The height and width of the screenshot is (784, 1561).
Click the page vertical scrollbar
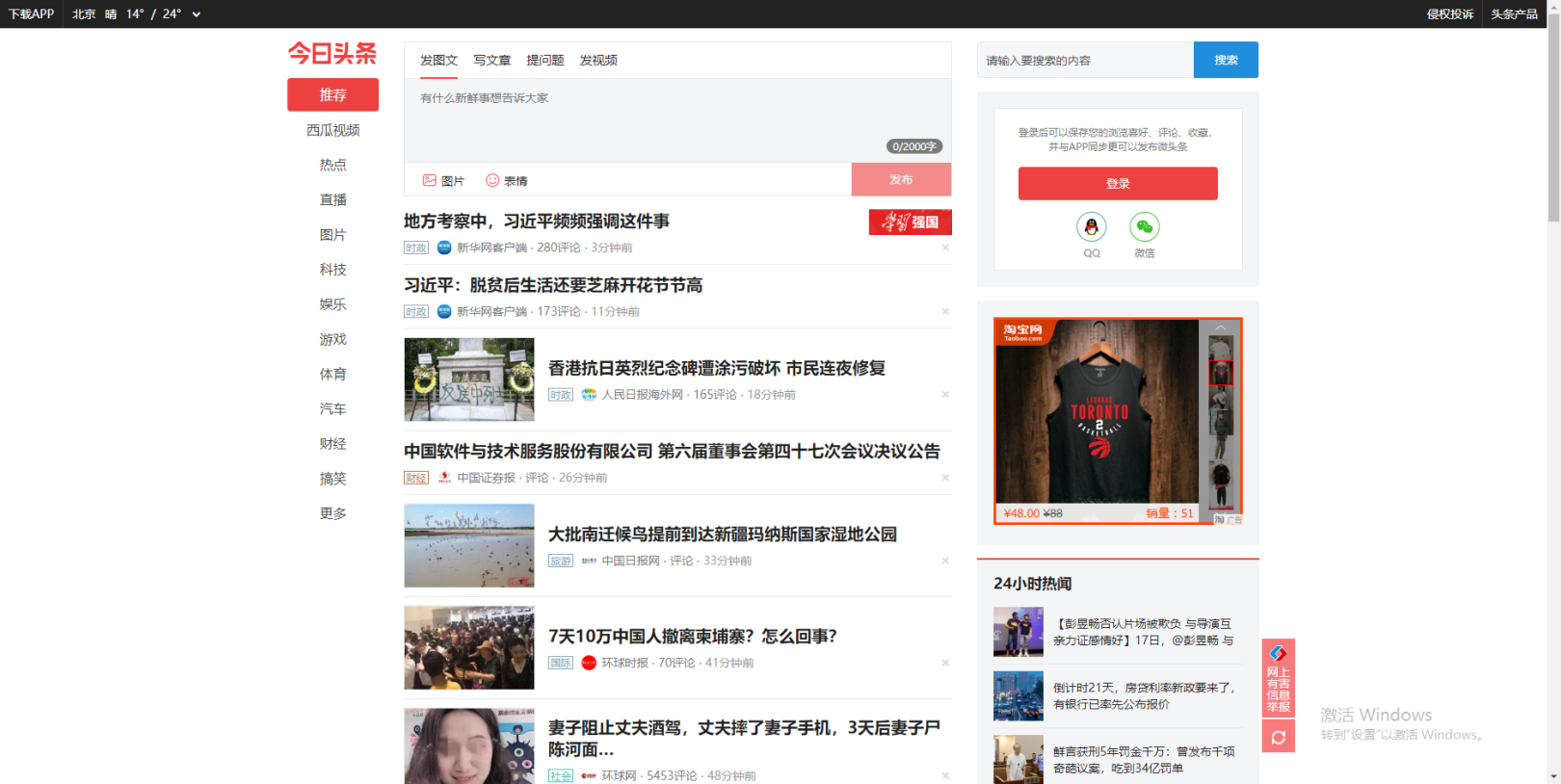(1553, 385)
